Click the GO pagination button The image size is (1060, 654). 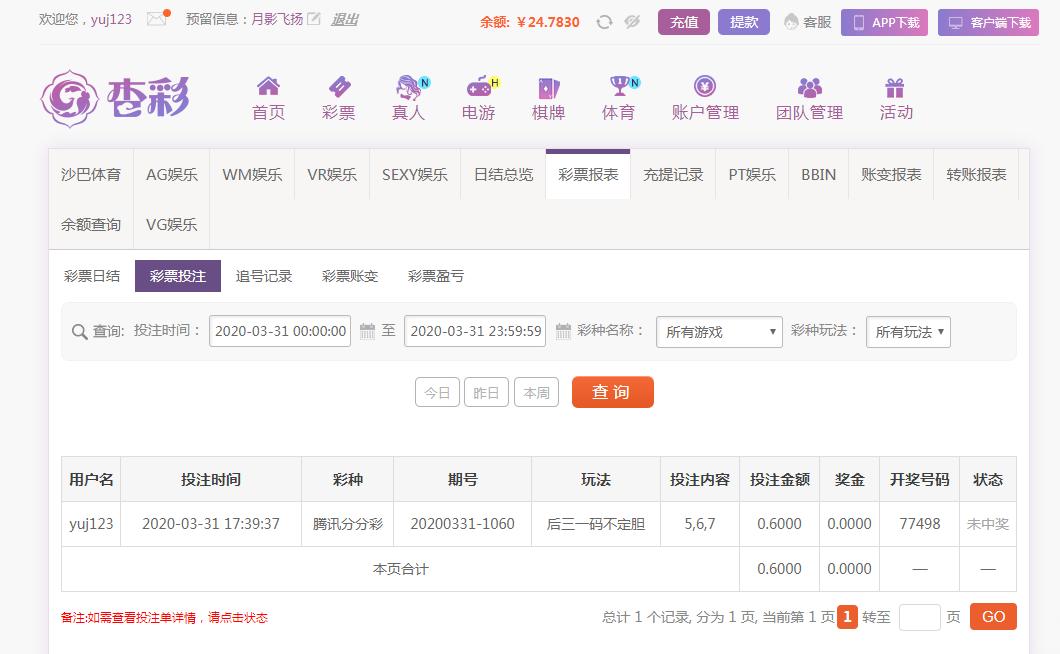pyautogui.click(x=993, y=617)
